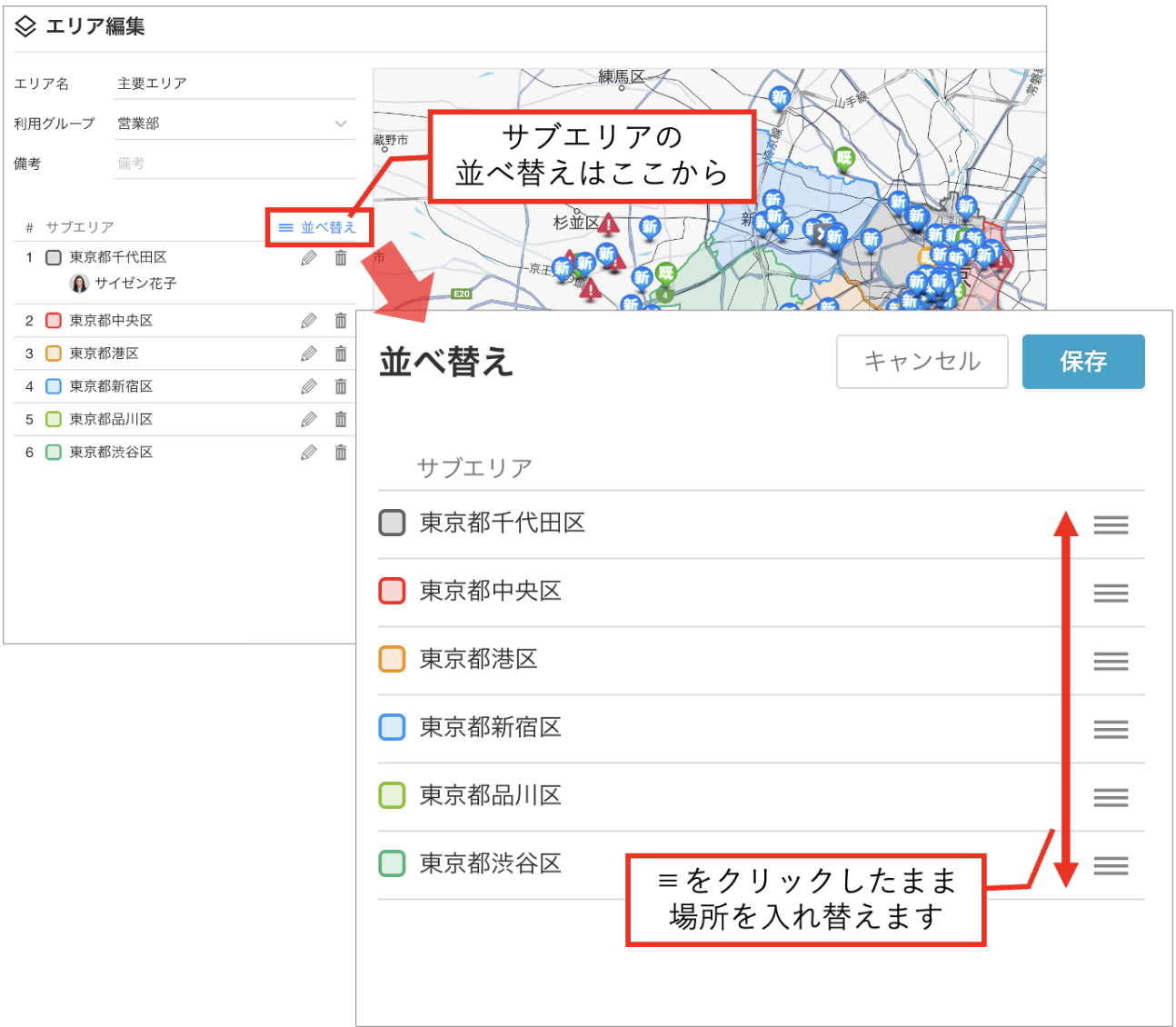Click the red warning marker near 杉並区

click(609, 224)
